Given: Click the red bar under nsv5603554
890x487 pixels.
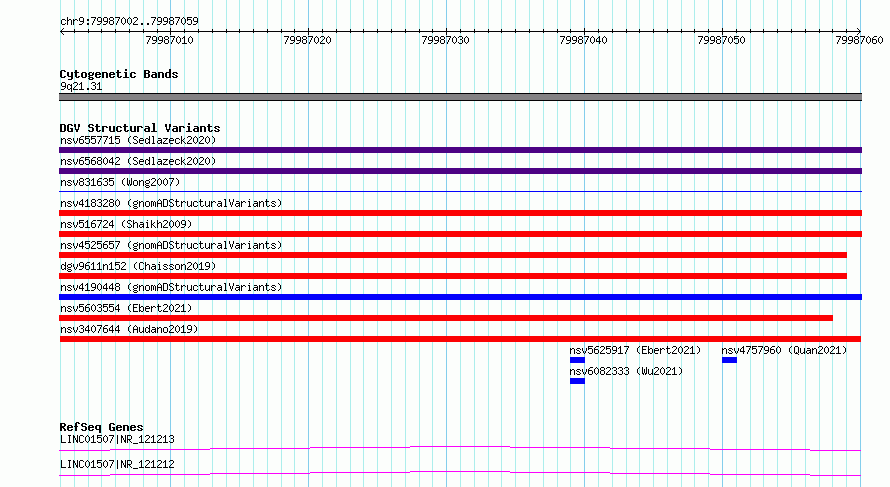Looking at the screenshot, I should 446,318.
